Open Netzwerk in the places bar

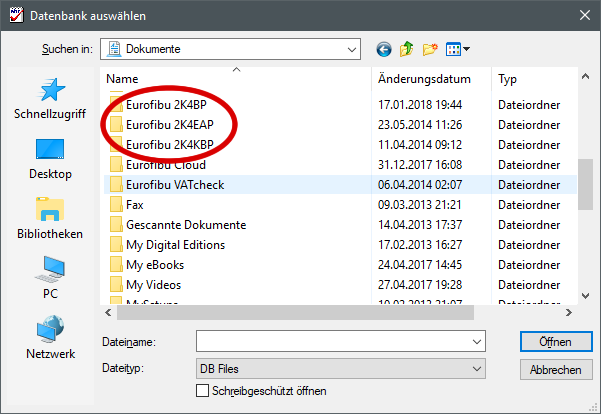50,337
